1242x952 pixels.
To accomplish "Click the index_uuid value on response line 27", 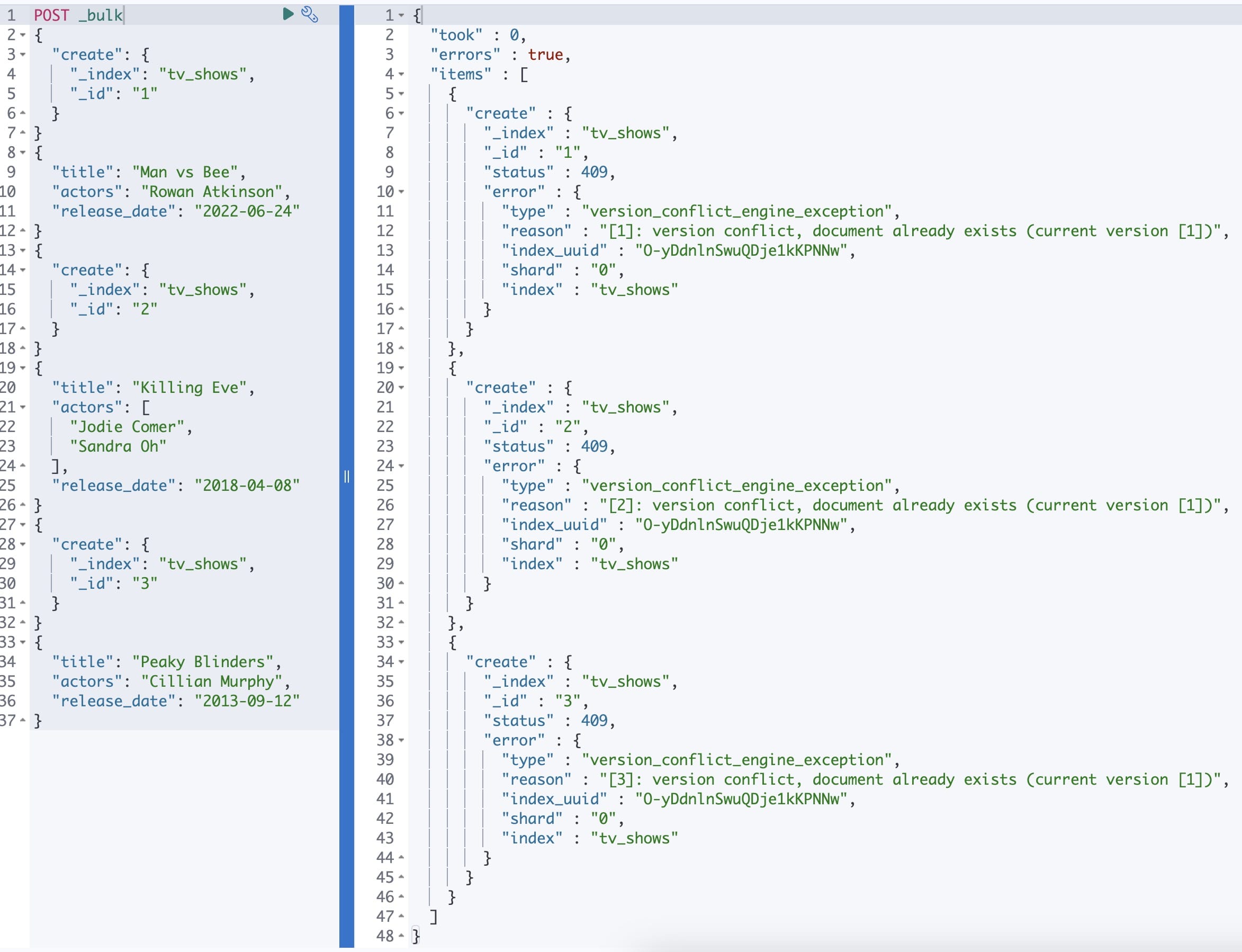I will coord(741,525).
